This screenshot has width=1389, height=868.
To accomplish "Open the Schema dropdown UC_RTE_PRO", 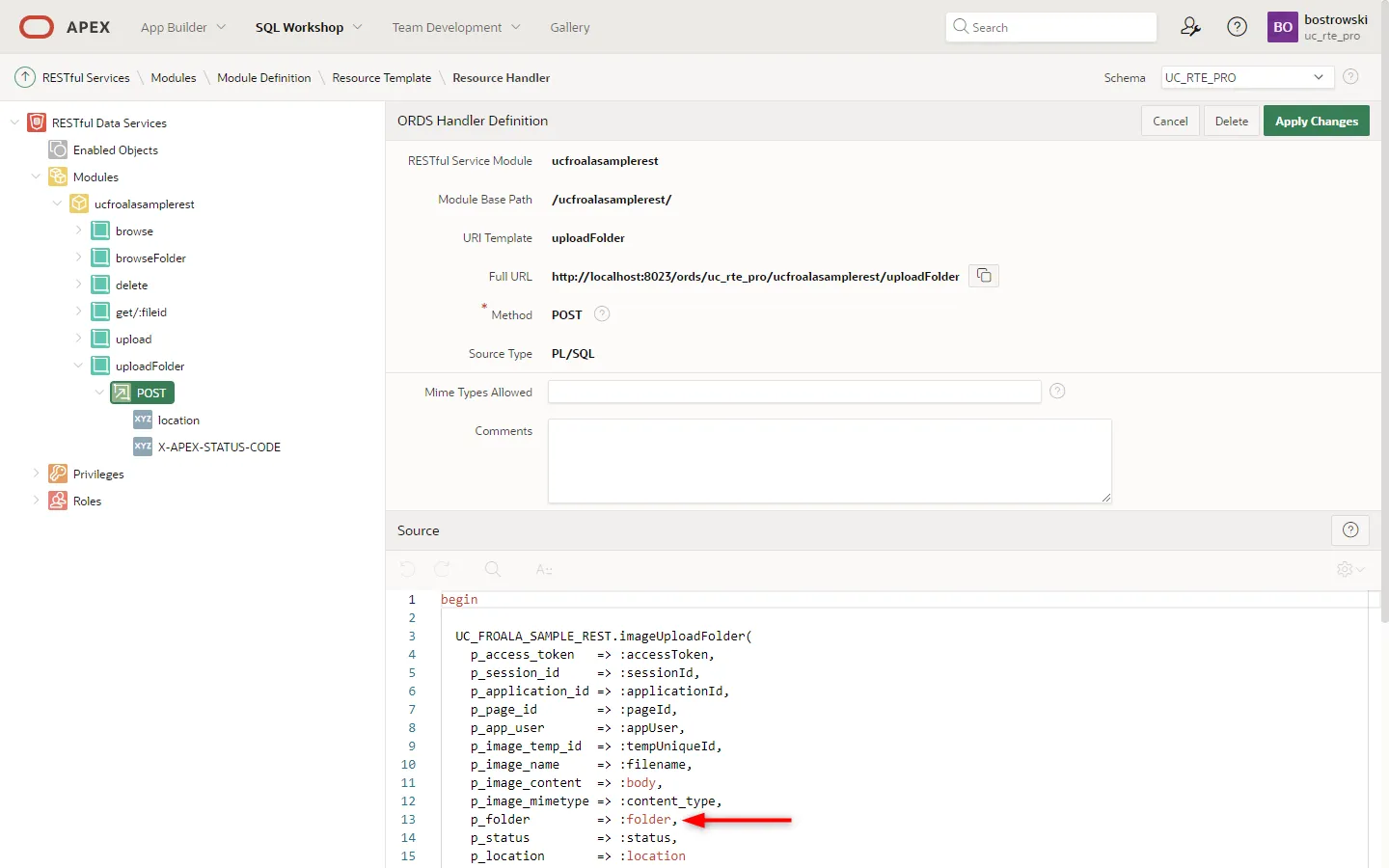I will pyautogui.click(x=1246, y=77).
